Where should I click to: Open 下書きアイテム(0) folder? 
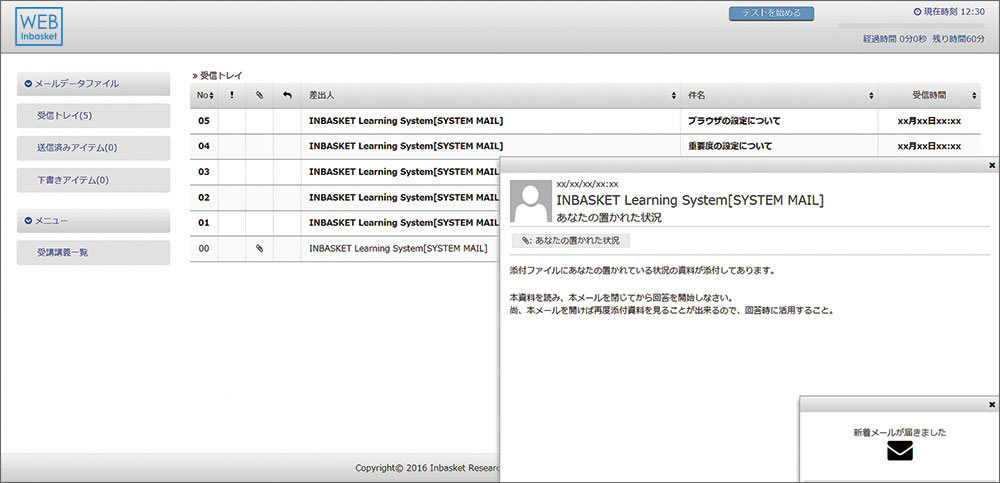click(x=94, y=180)
